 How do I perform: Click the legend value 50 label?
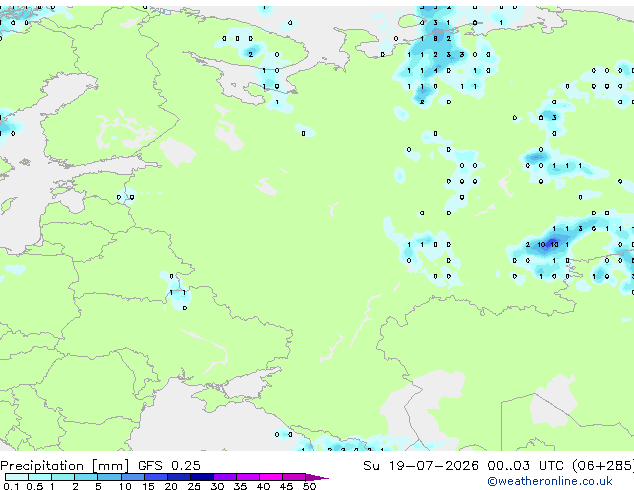tap(309, 486)
